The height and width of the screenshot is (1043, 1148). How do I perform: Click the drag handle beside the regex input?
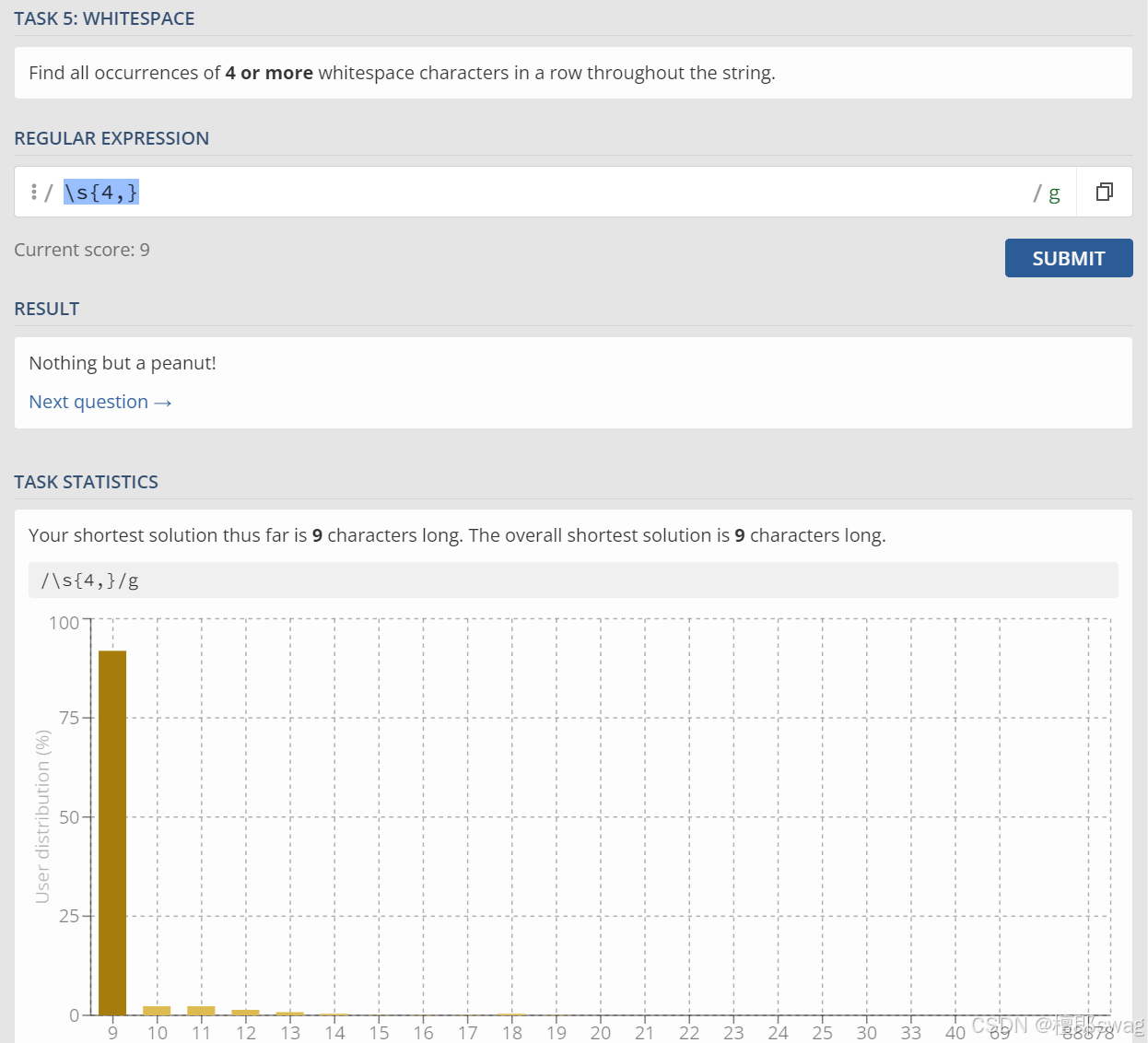point(34,192)
